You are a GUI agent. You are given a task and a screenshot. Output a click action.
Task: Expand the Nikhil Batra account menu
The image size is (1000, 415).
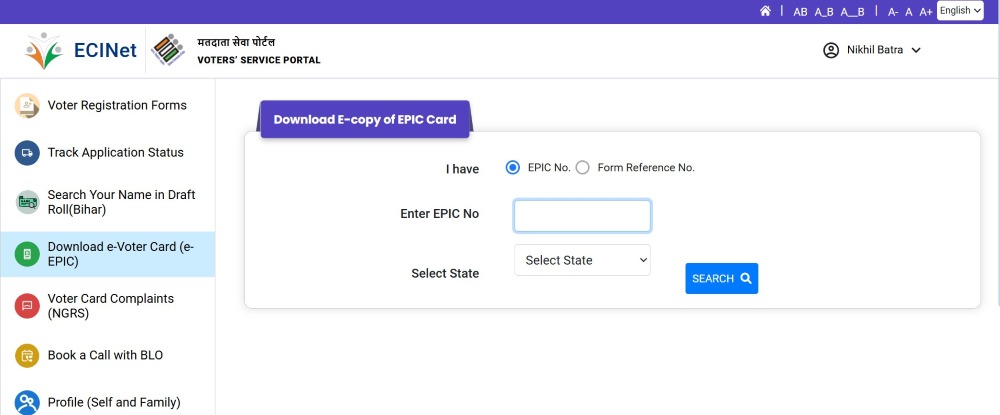click(x=871, y=50)
